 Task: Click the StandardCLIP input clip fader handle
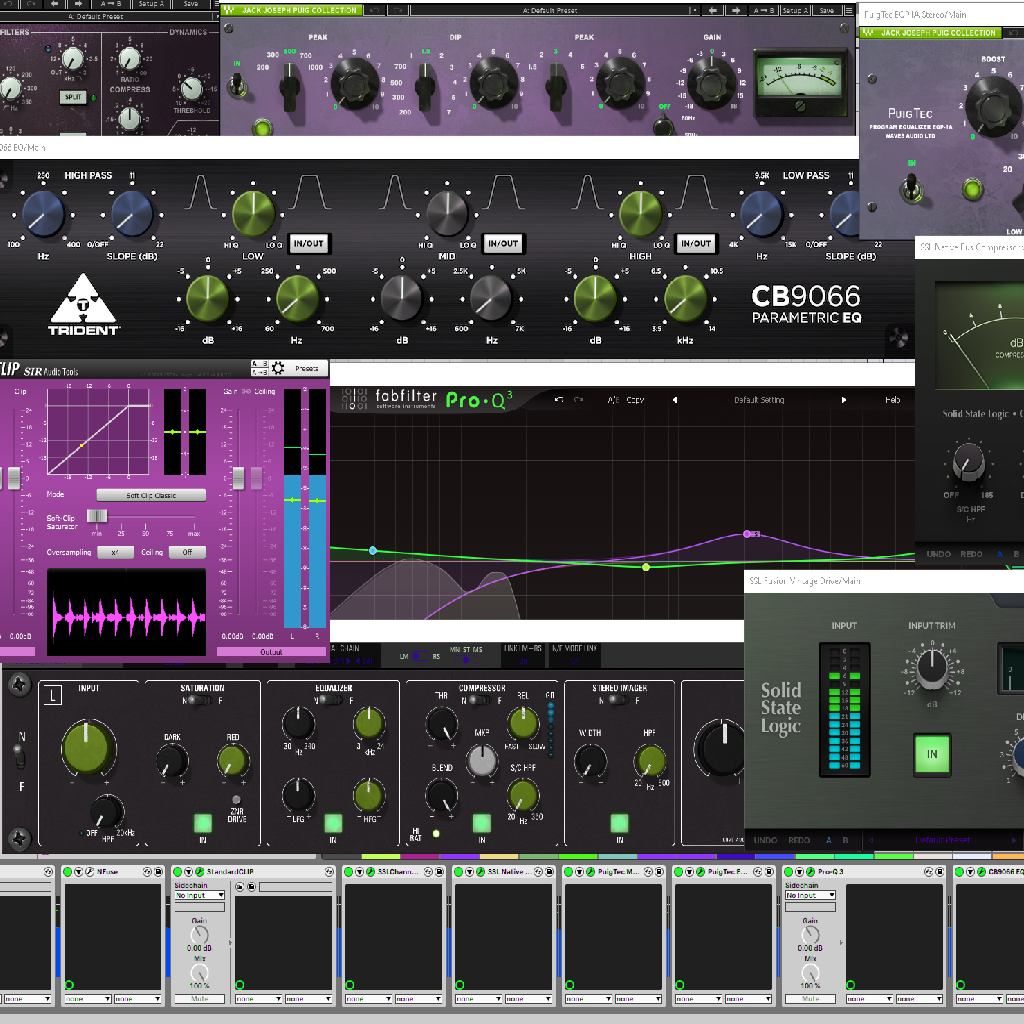[x=14, y=479]
